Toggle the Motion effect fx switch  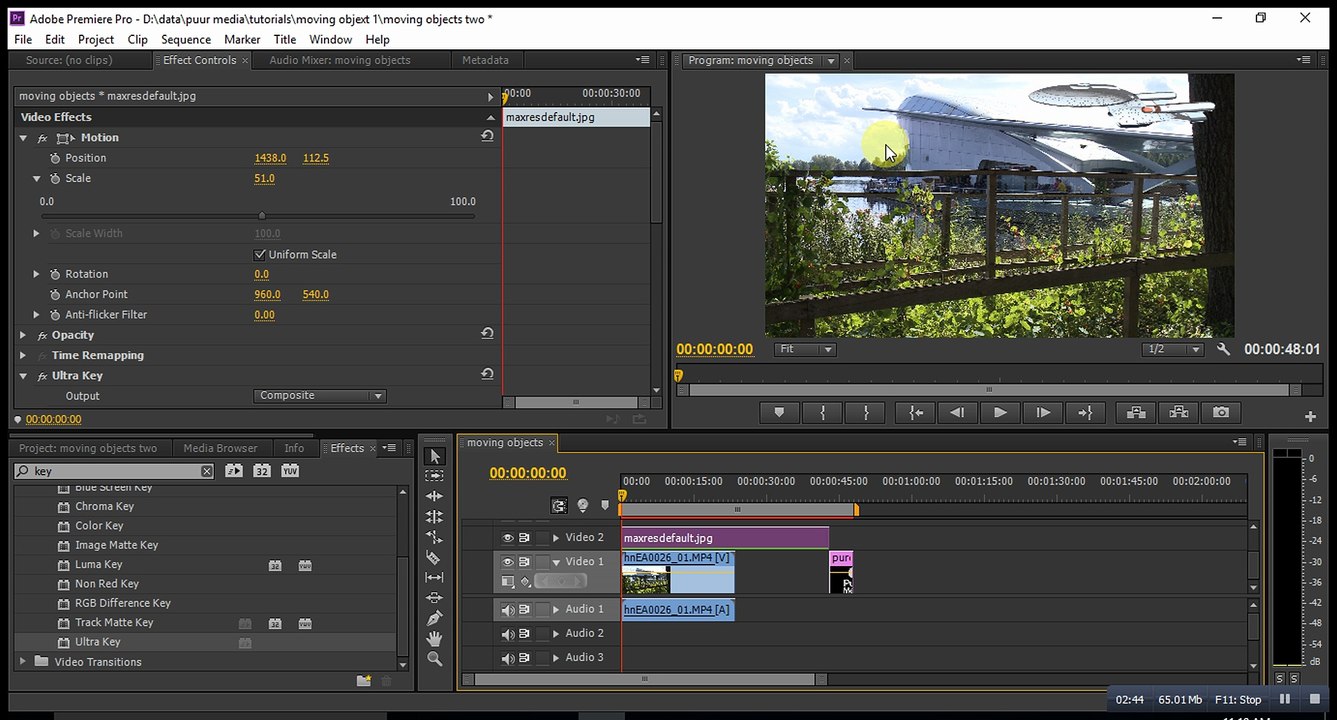[43, 138]
